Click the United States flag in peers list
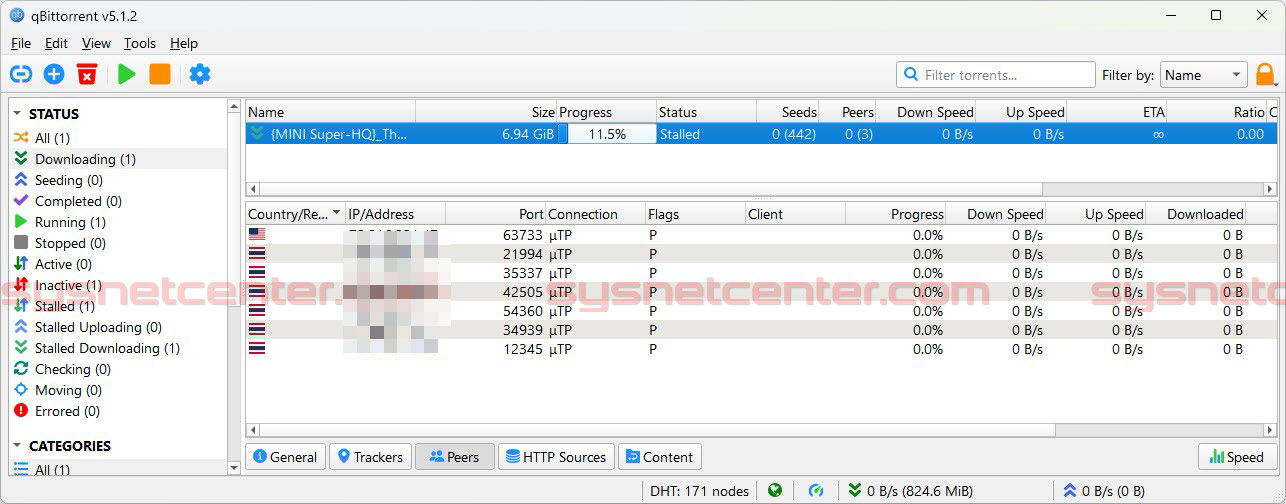The height and width of the screenshot is (504, 1286). pos(257,235)
